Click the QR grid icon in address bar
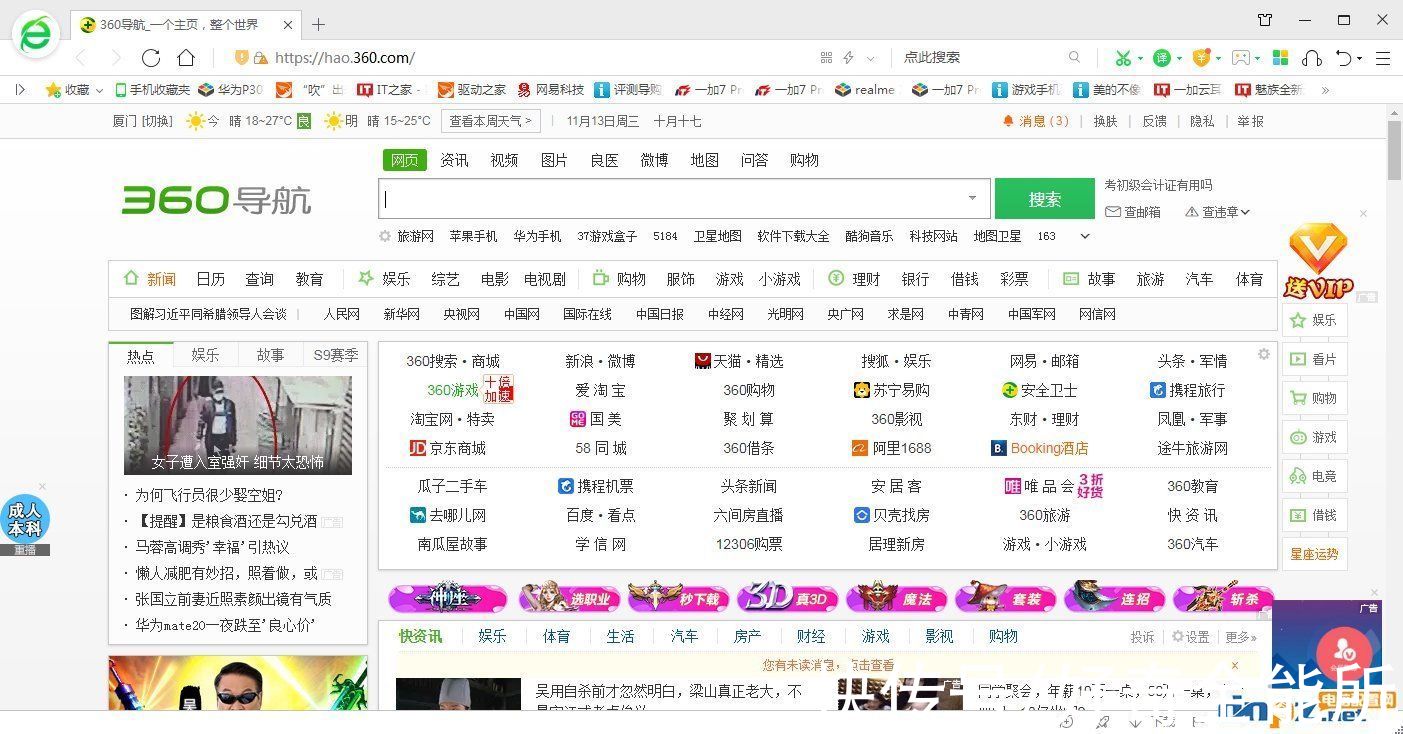 [826, 58]
